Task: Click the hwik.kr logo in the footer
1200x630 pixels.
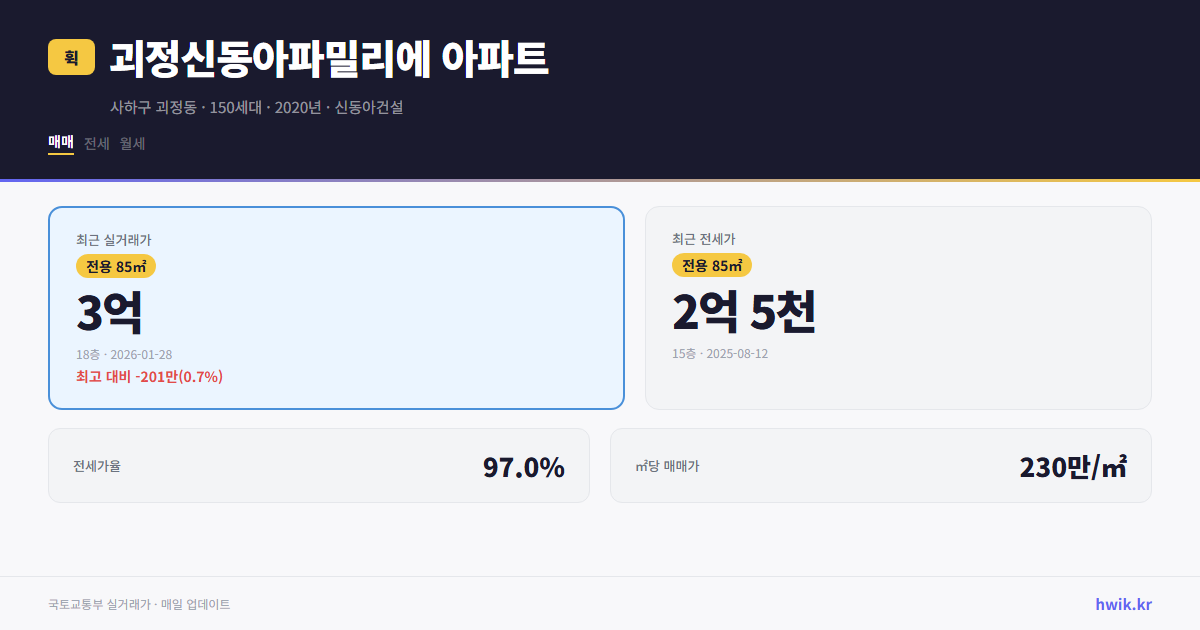Action: tap(1122, 604)
